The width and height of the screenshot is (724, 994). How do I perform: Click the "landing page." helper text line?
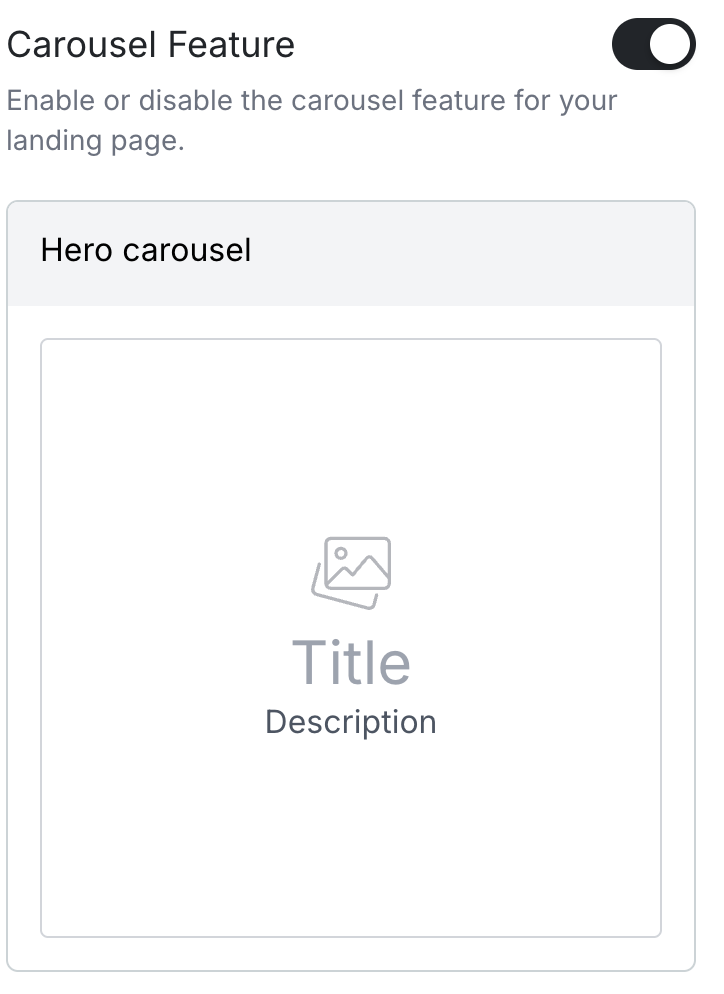point(96,140)
